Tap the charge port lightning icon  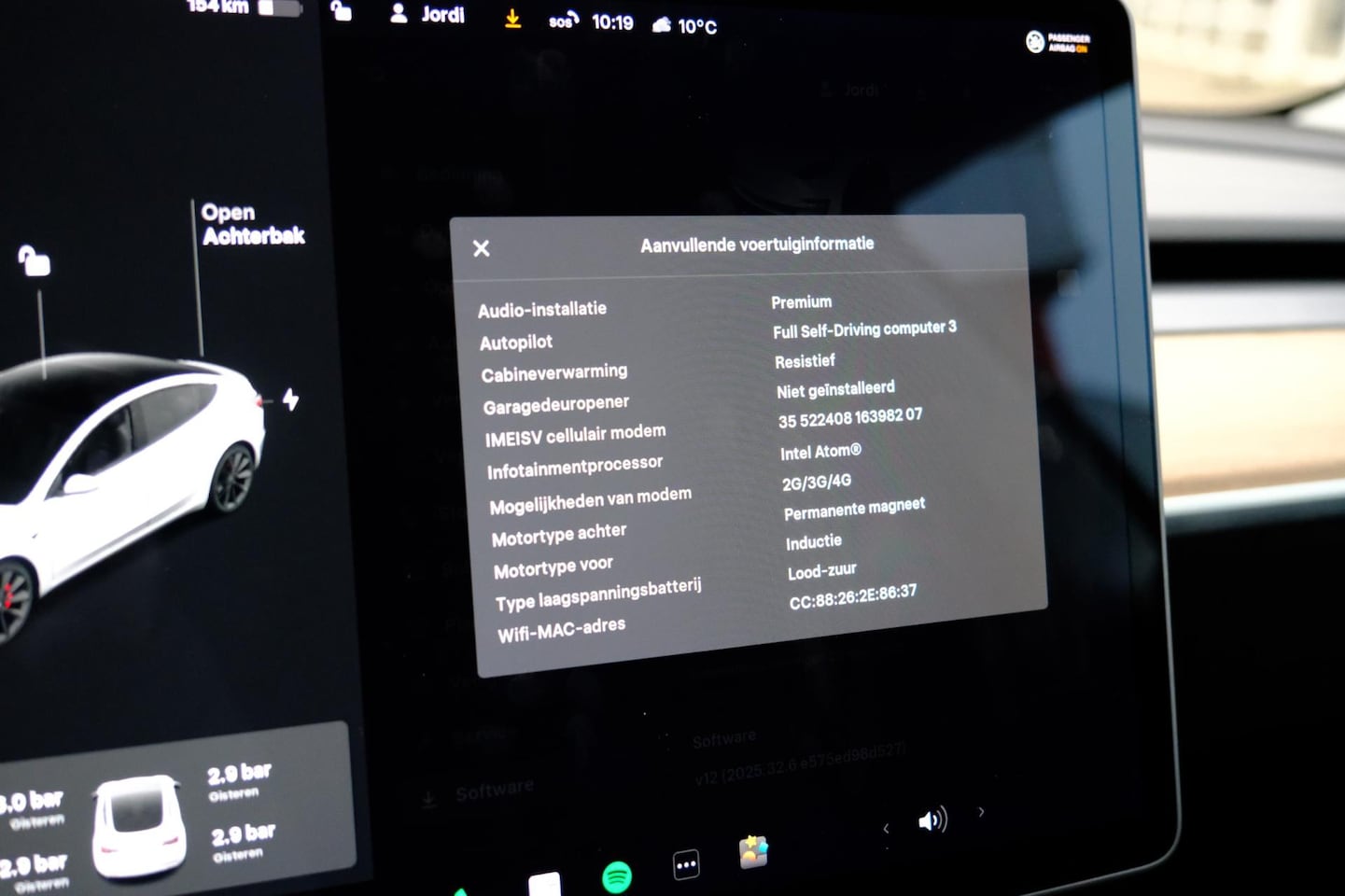click(291, 399)
